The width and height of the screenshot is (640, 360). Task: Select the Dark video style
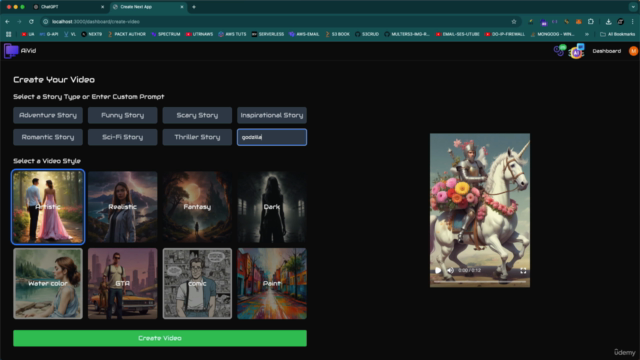click(x=272, y=207)
